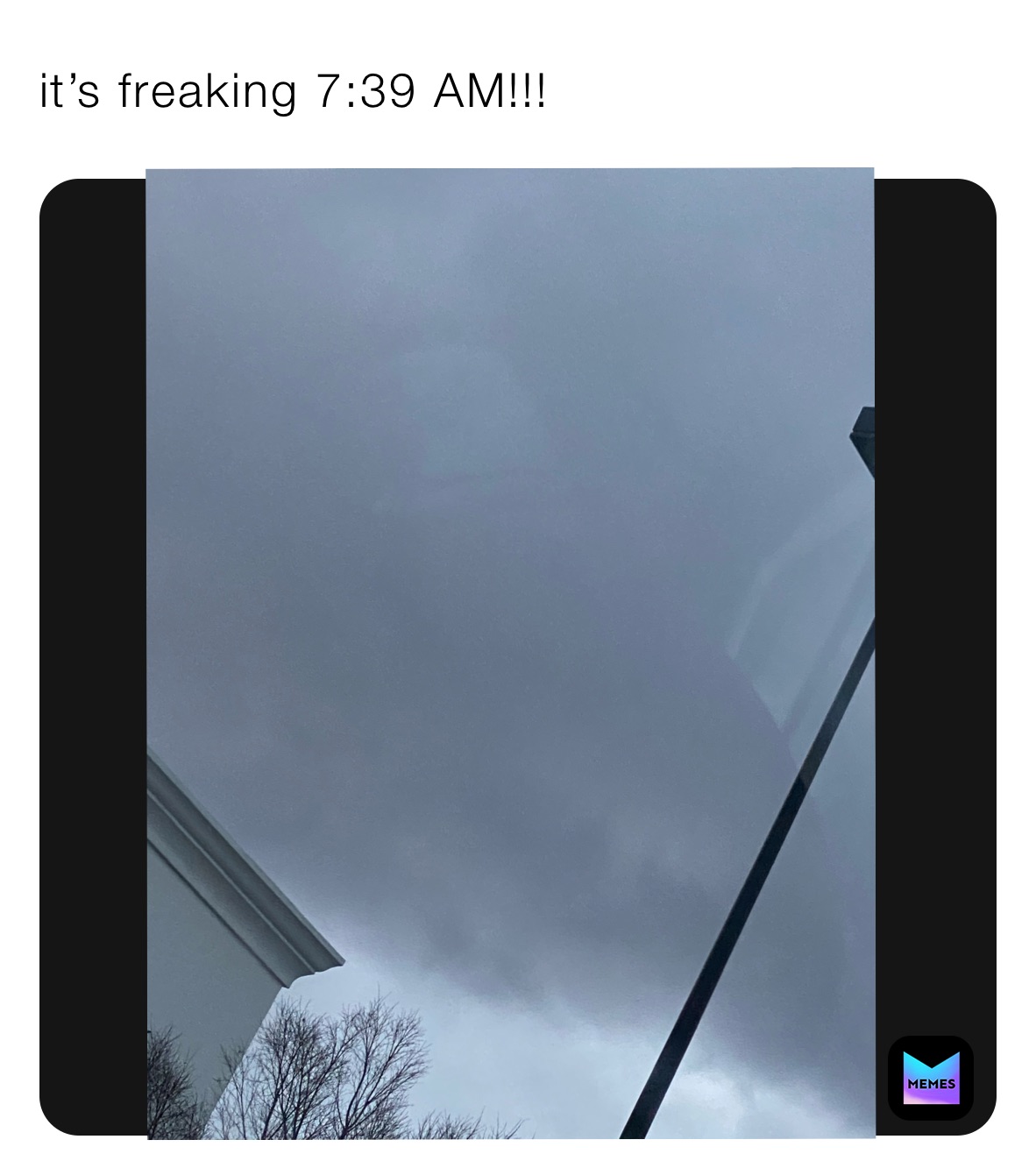The width and height of the screenshot is (1036, 1175).
Task: Open the caption "it's freaking 7:39 AM!!!"
Action: [x=294, y=92]
